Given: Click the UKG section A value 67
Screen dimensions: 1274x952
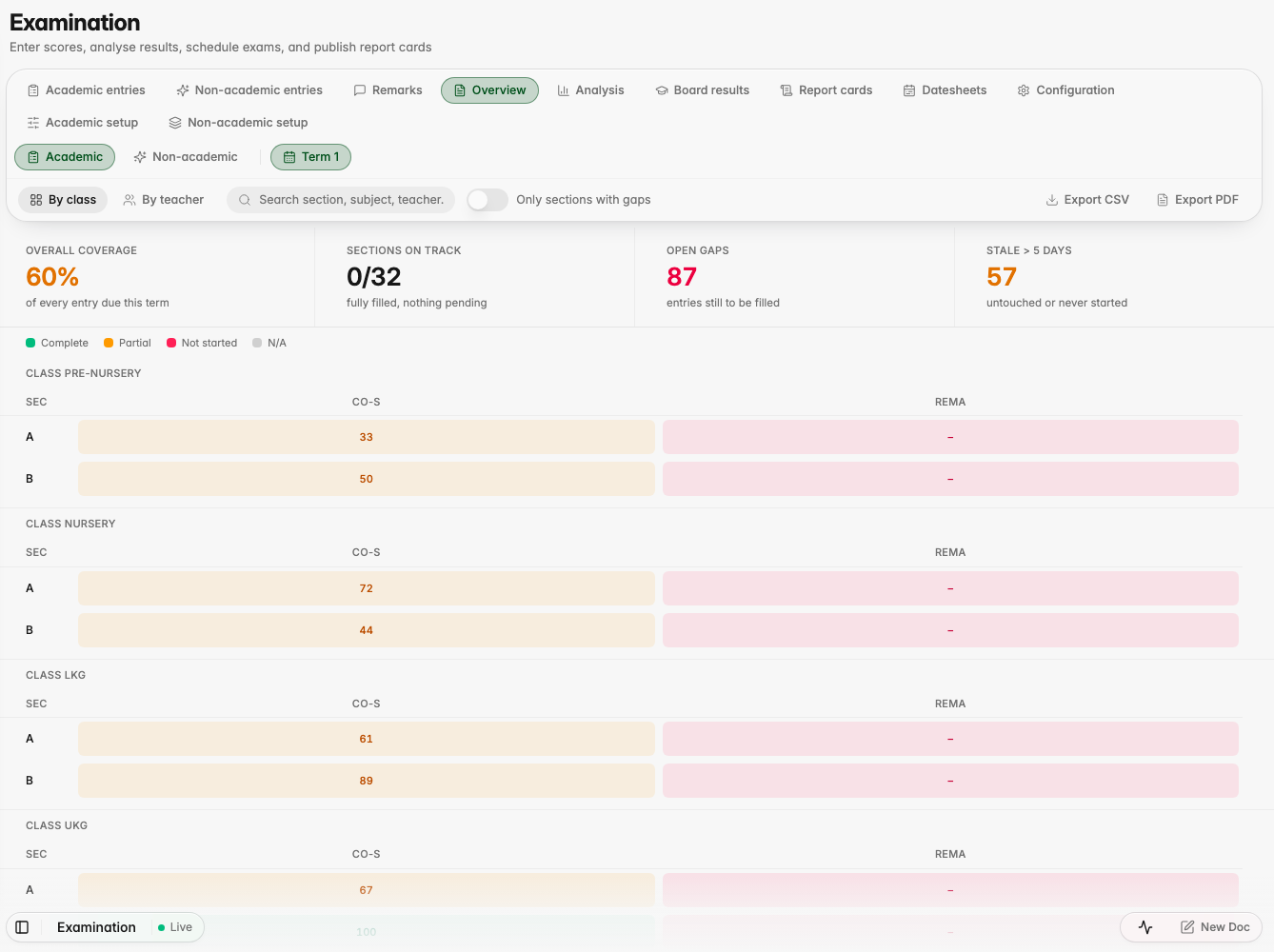Looking at the screenshot, I should click(367, 890).
